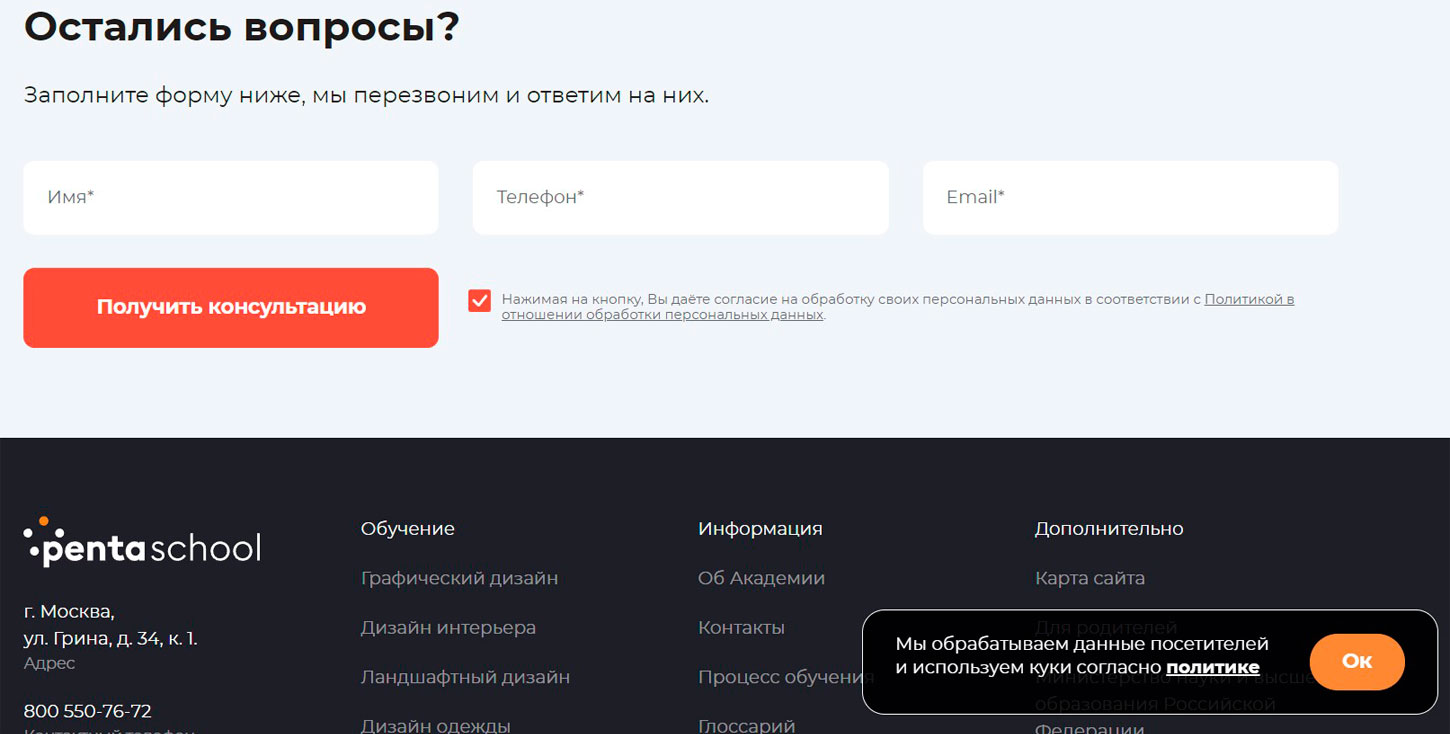Open the политике link in cookie banner

pos(1213,668)
